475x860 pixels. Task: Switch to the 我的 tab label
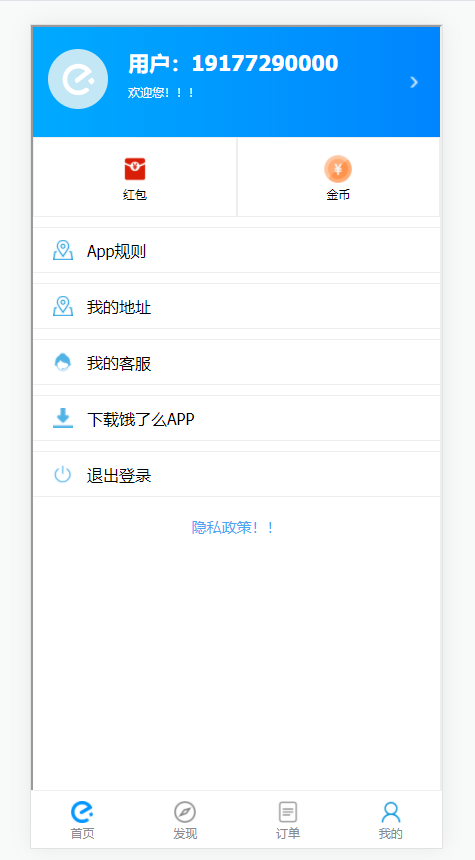(x=391, y=834)
